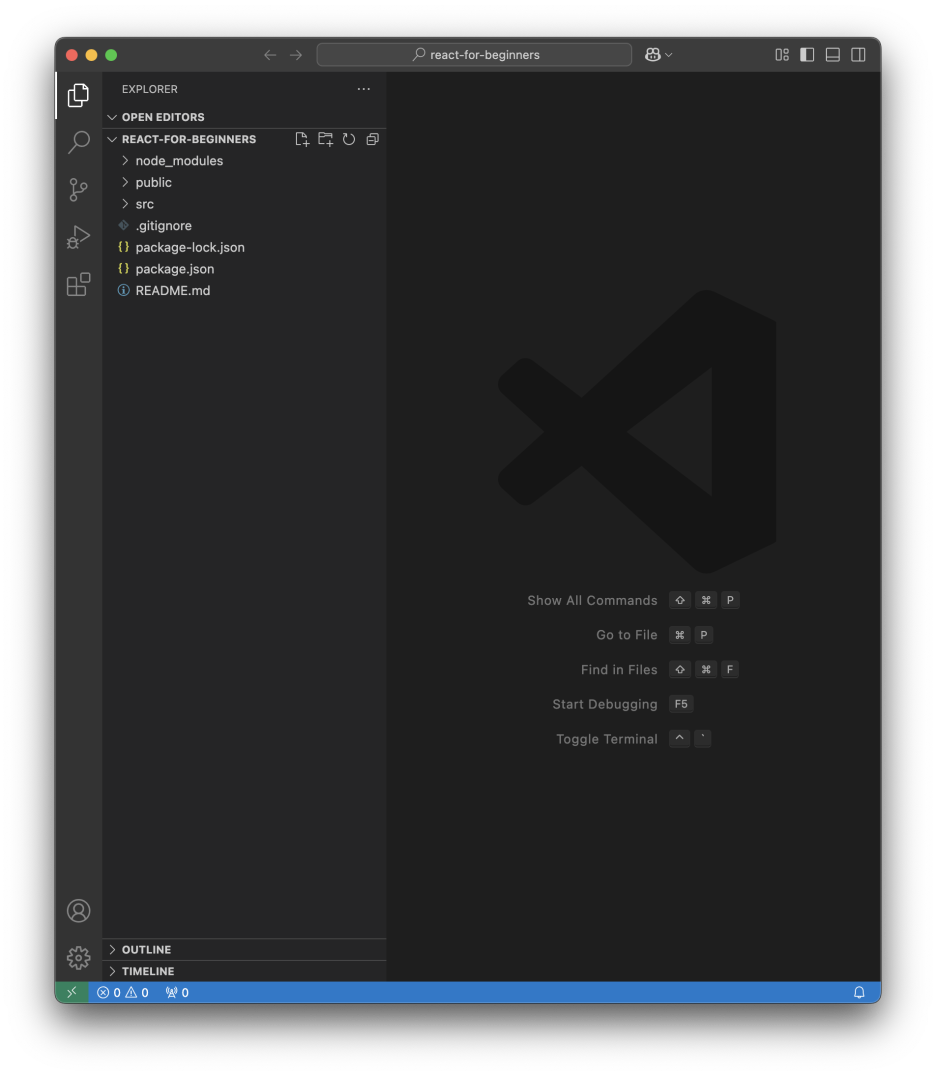Screen dimensions: 936x1076
Task: Open Explorer views and more actions menu
Action: point(364,89)
